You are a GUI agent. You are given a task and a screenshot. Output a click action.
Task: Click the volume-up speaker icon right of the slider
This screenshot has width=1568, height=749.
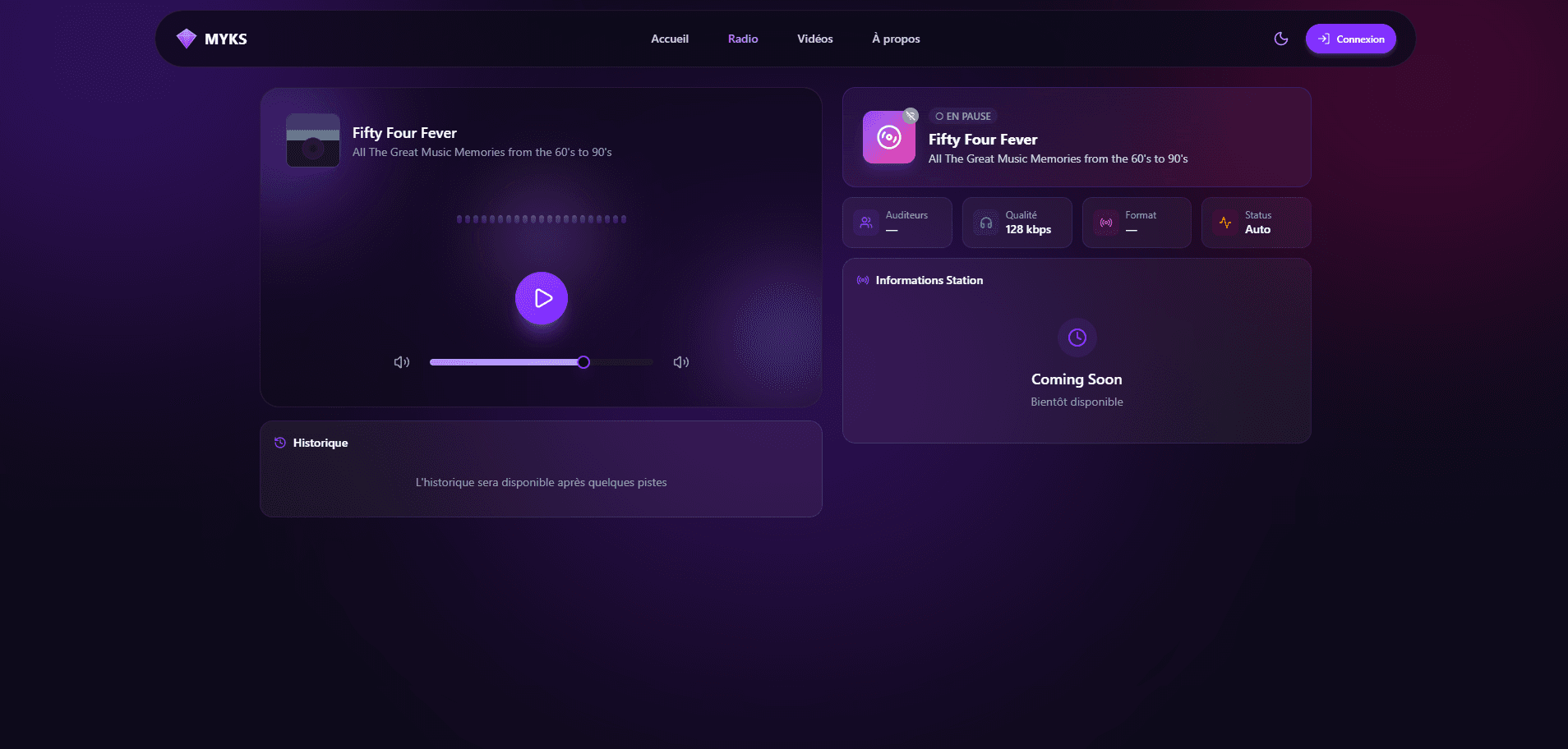681,362
